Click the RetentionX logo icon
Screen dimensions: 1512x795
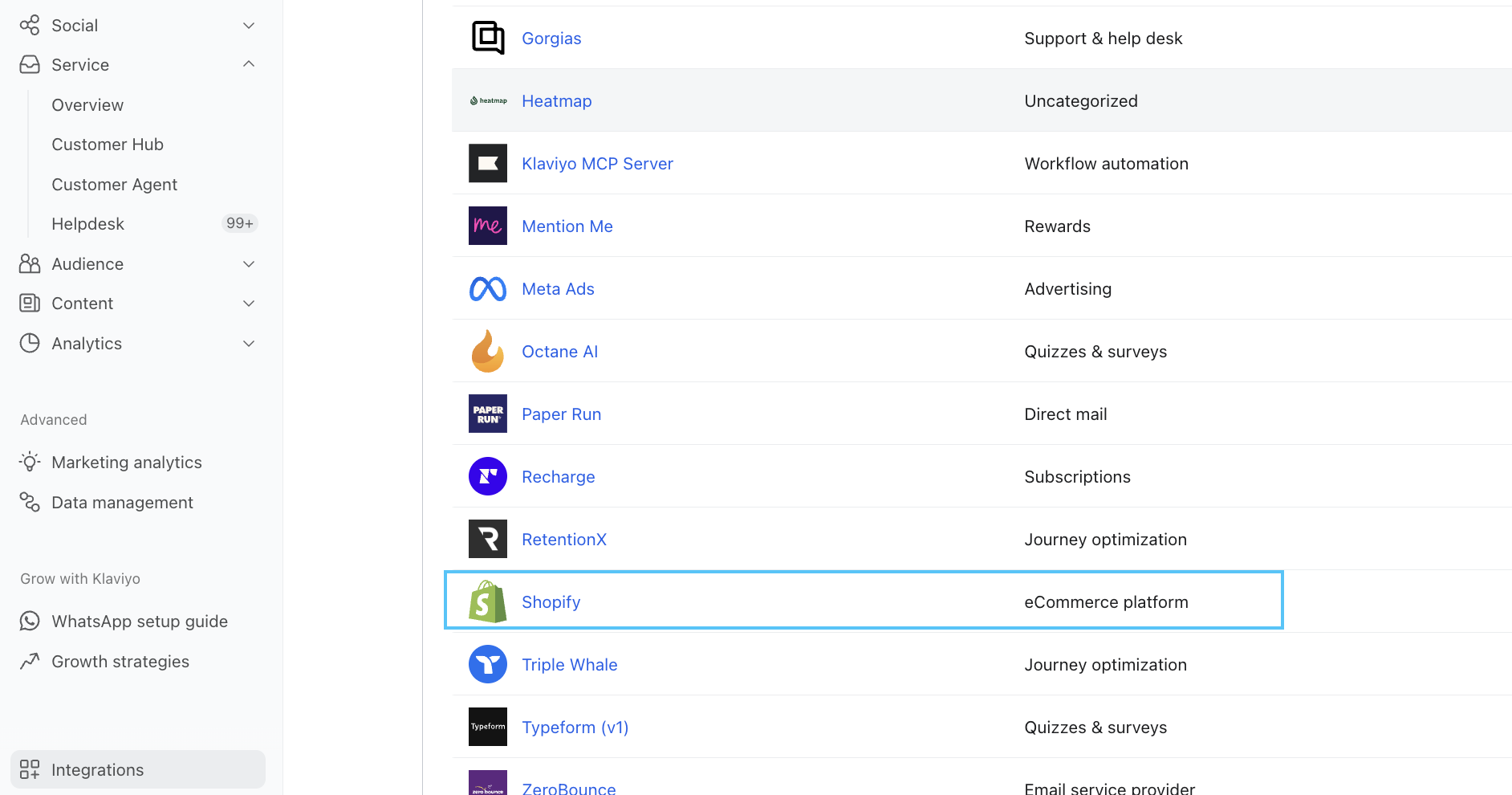[x=488, y=539]
